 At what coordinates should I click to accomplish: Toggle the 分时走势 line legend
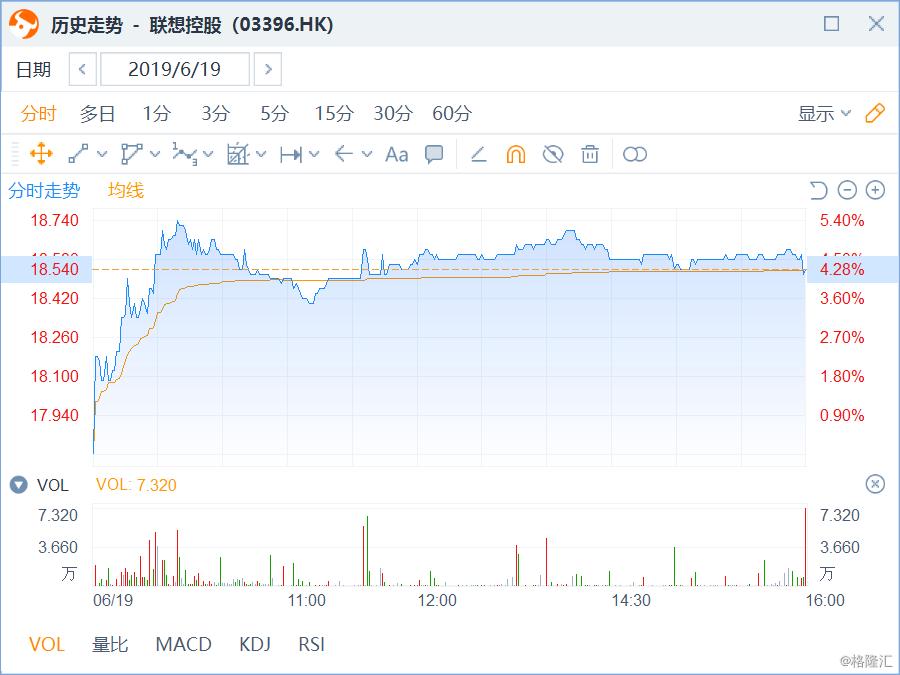(44, 190)
